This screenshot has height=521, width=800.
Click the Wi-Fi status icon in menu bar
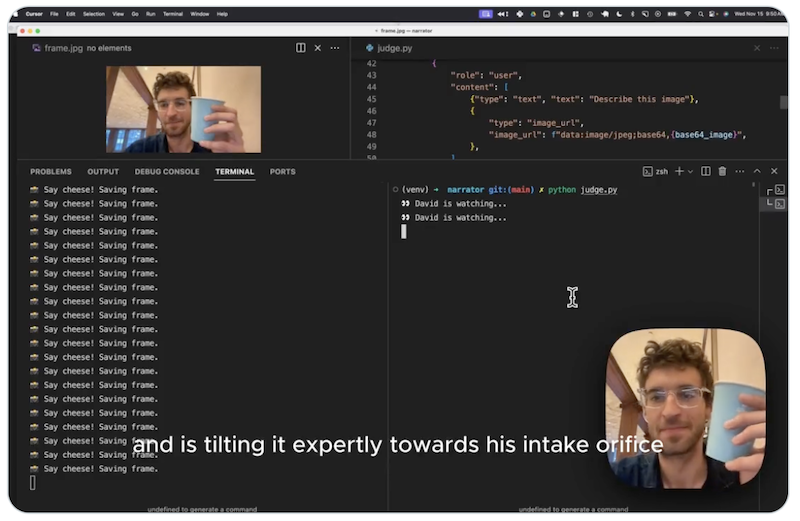click(687, 14)
